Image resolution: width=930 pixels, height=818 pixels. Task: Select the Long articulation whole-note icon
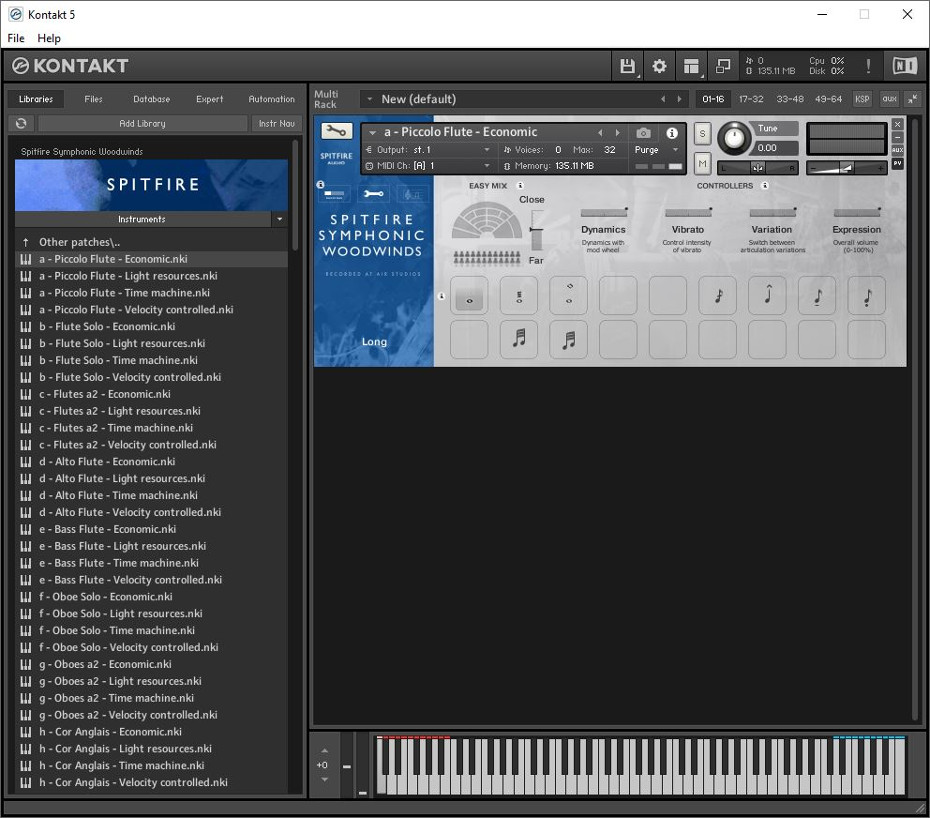[x=469, y=295]
